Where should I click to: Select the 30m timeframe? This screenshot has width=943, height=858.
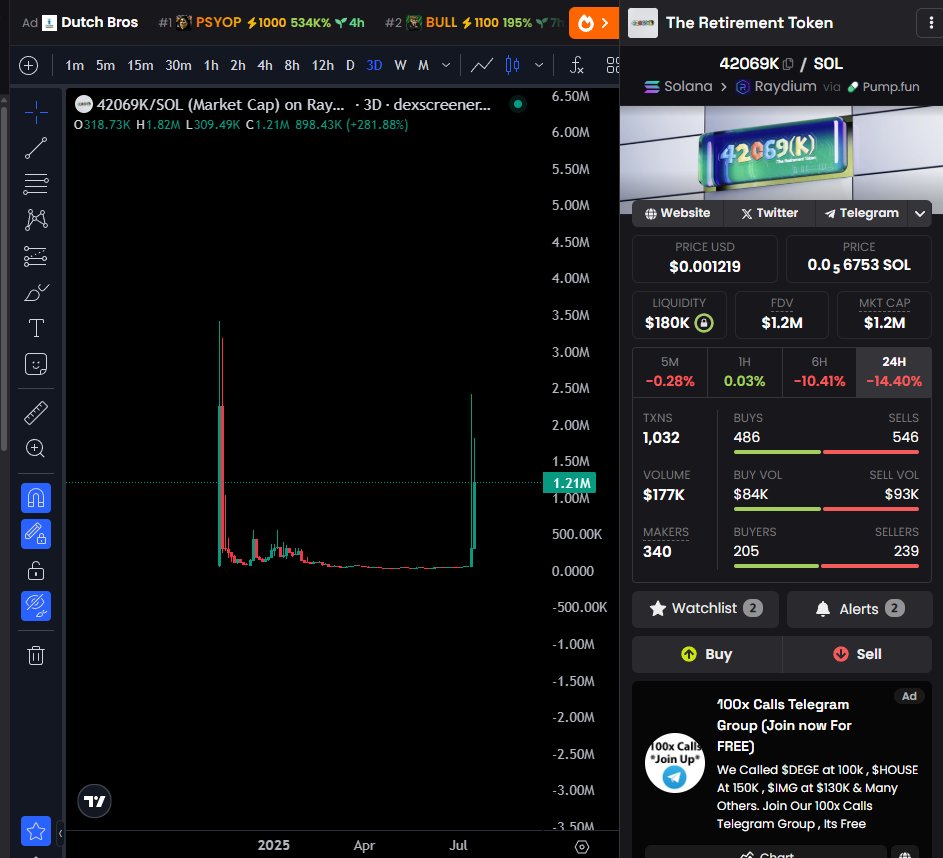coord(179,65)
